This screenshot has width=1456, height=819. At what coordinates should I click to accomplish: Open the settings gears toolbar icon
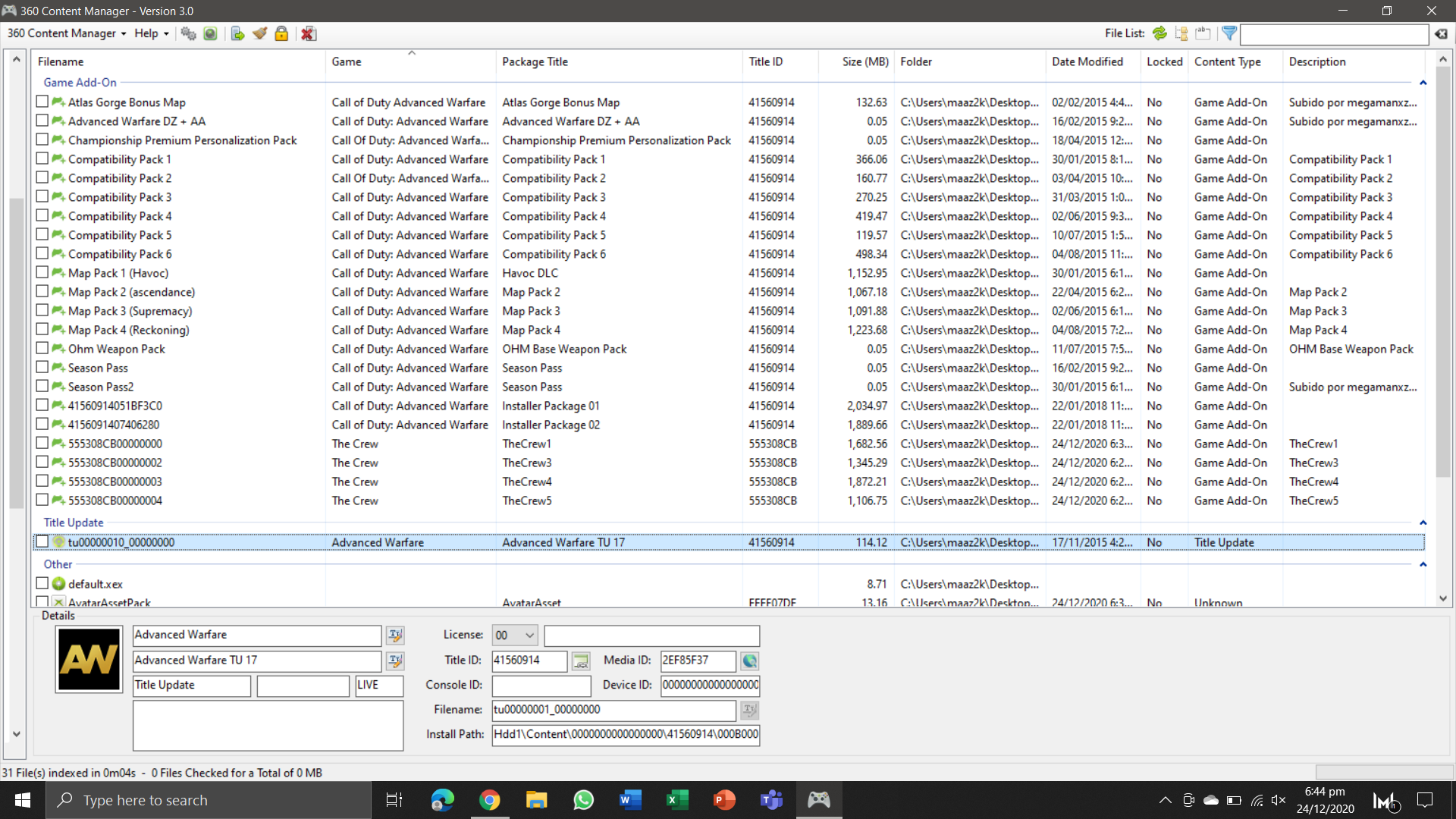point(188,33)
